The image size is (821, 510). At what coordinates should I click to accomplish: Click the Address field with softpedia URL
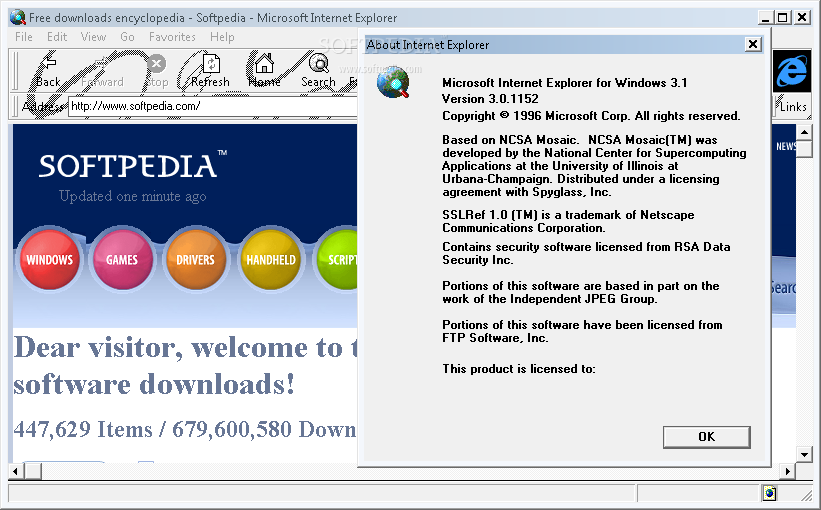coord(213,106)
